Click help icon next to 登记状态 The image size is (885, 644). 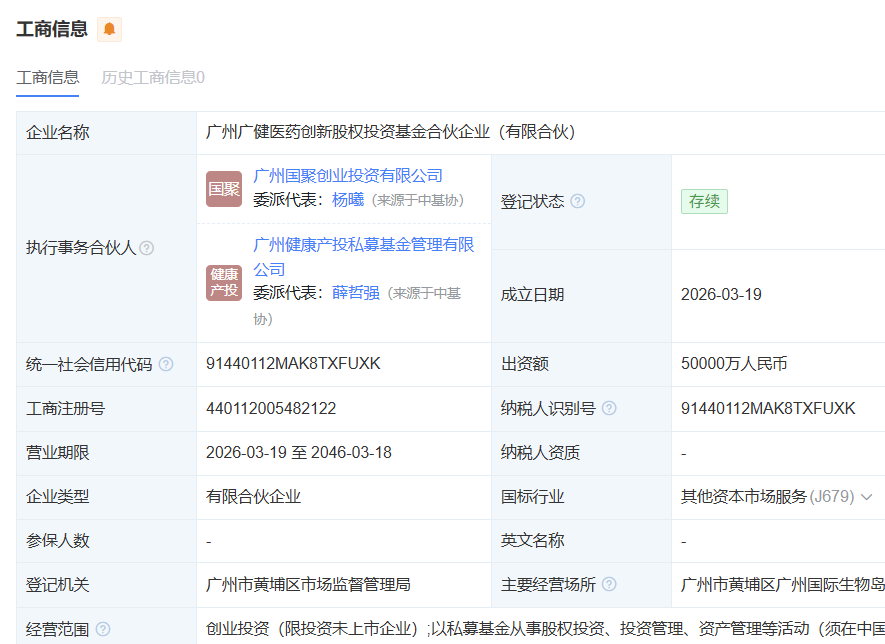[x=577, y=201]
